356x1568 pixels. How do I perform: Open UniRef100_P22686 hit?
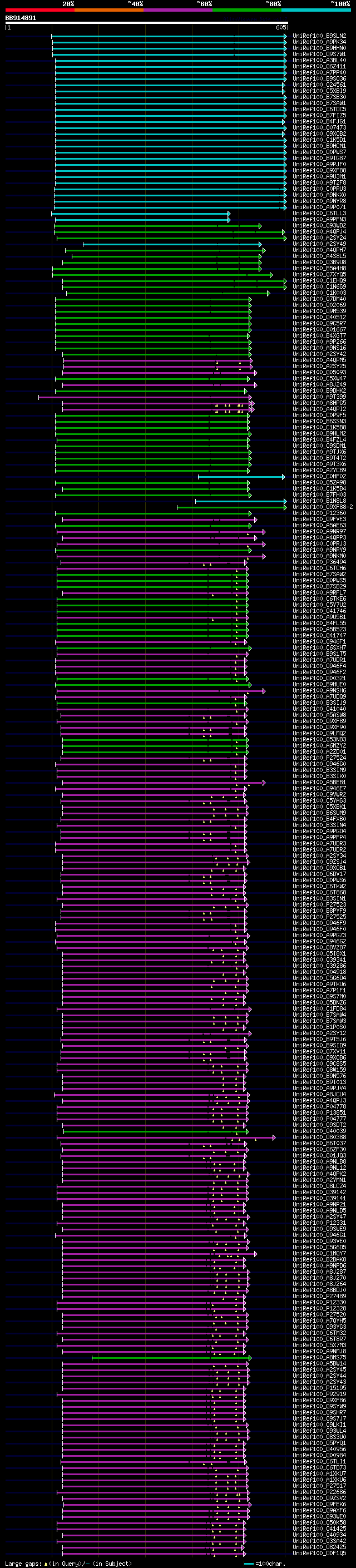319,1492
